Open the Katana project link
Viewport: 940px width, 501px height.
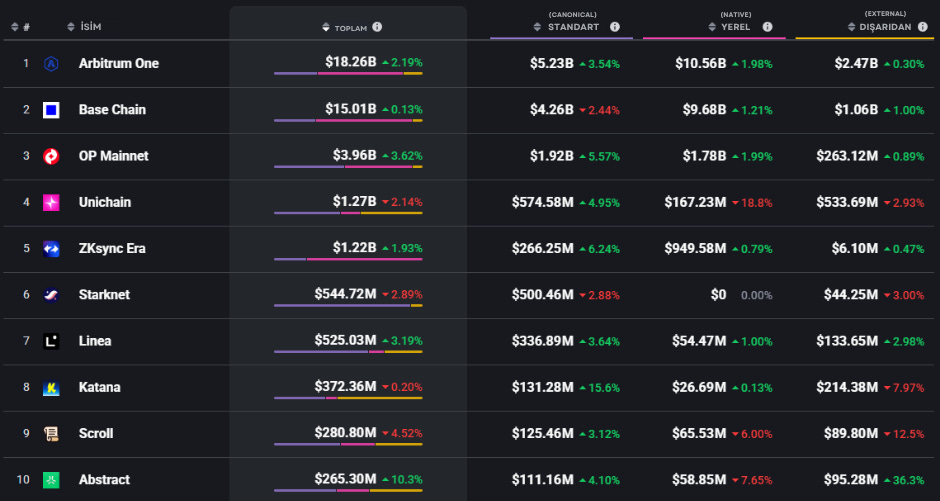point(100,387)
